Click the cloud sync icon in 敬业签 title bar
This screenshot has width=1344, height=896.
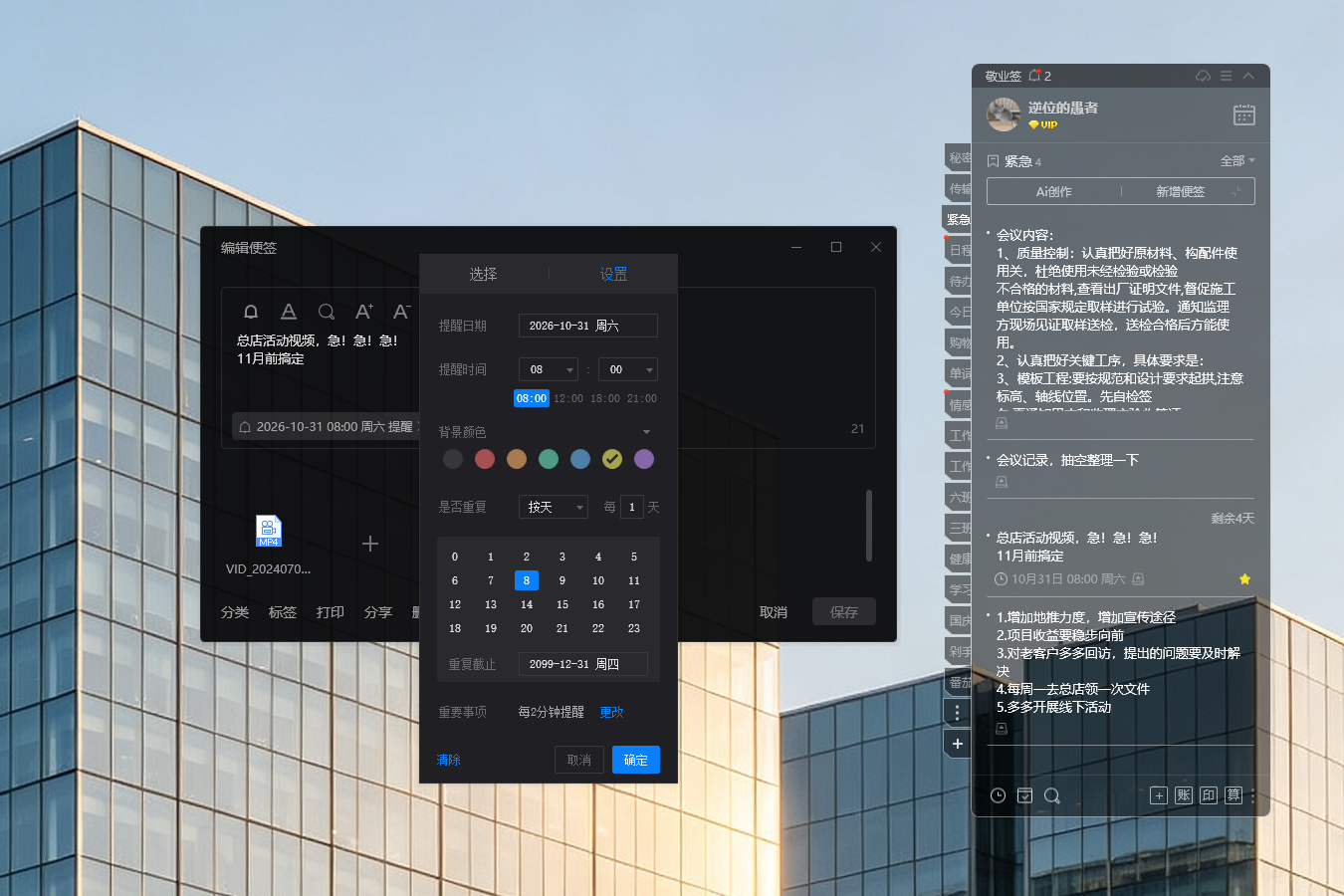1203,76
